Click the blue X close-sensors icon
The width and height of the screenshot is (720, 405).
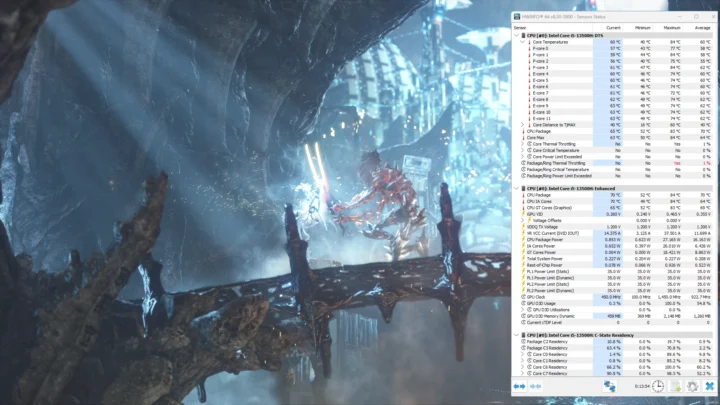tap(709, 386)
